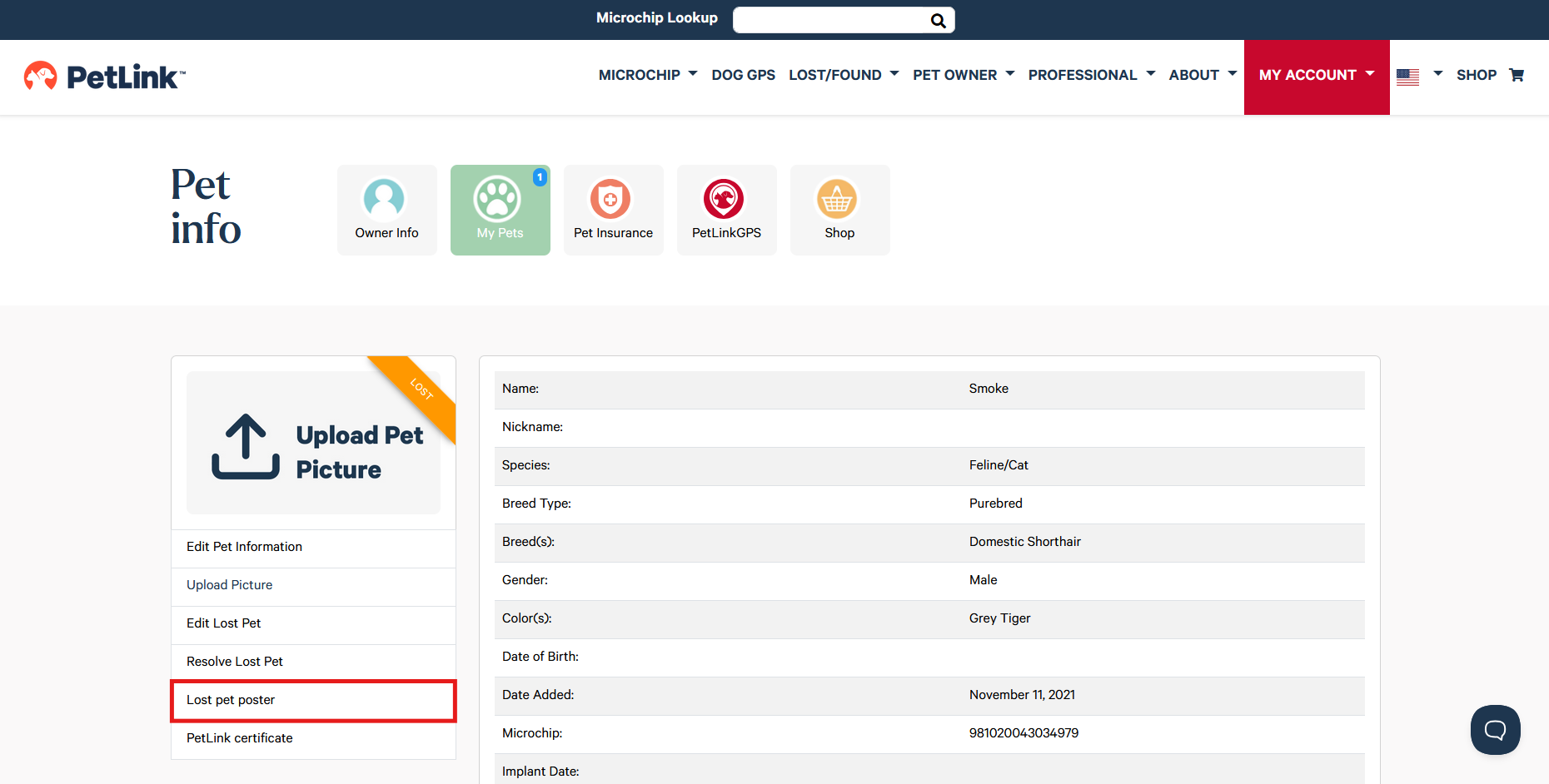Click the Nickname label
This screenshot has width=1549, height=784.
point(532,427)
